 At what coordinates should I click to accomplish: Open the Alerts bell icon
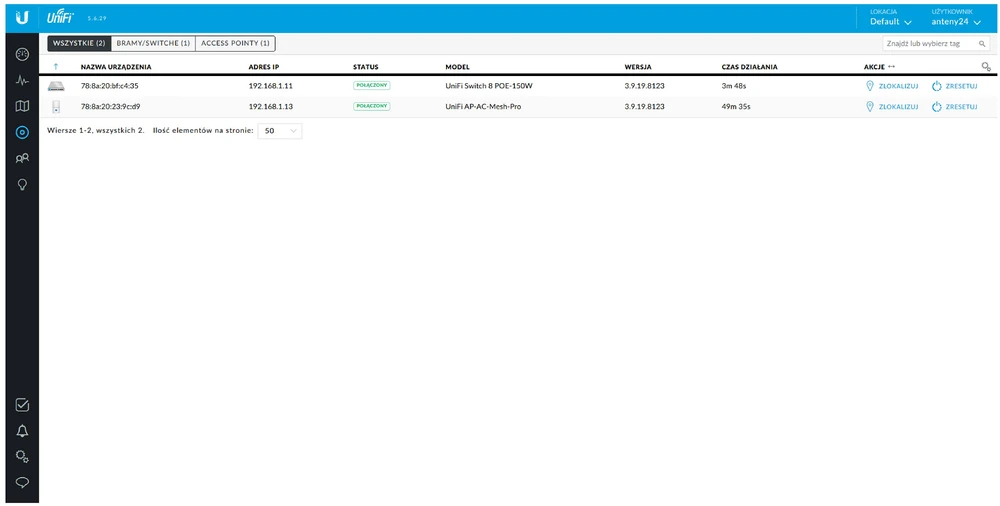[x=22, y=431]
